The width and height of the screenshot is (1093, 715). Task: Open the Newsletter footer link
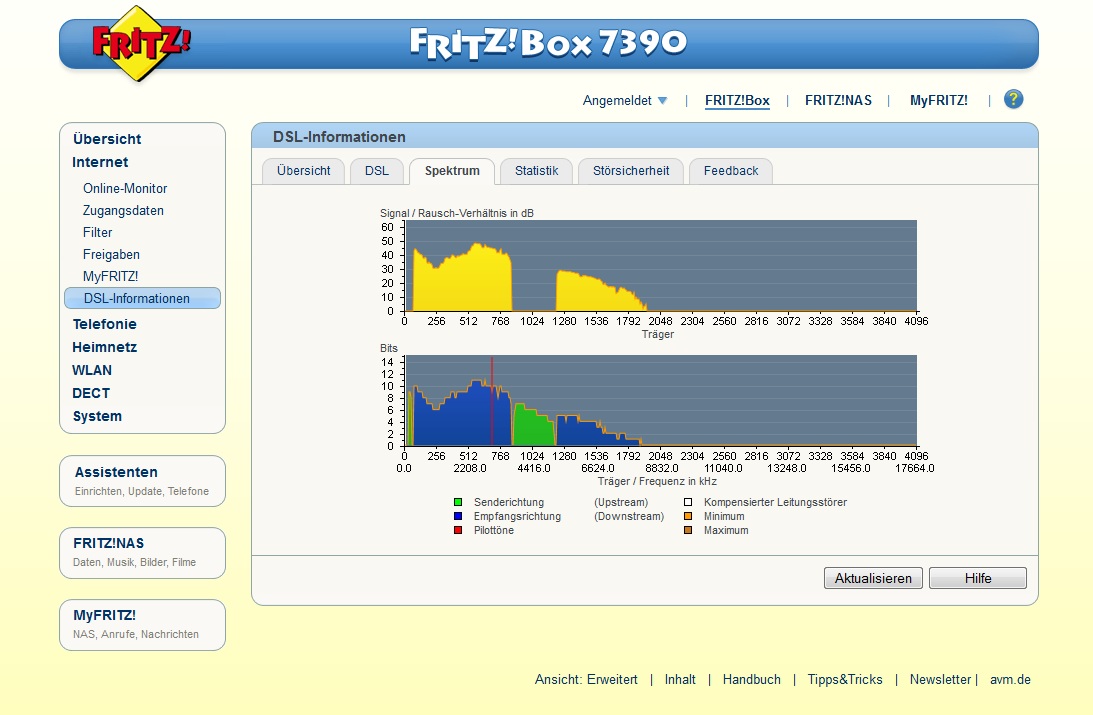[940, 679]
